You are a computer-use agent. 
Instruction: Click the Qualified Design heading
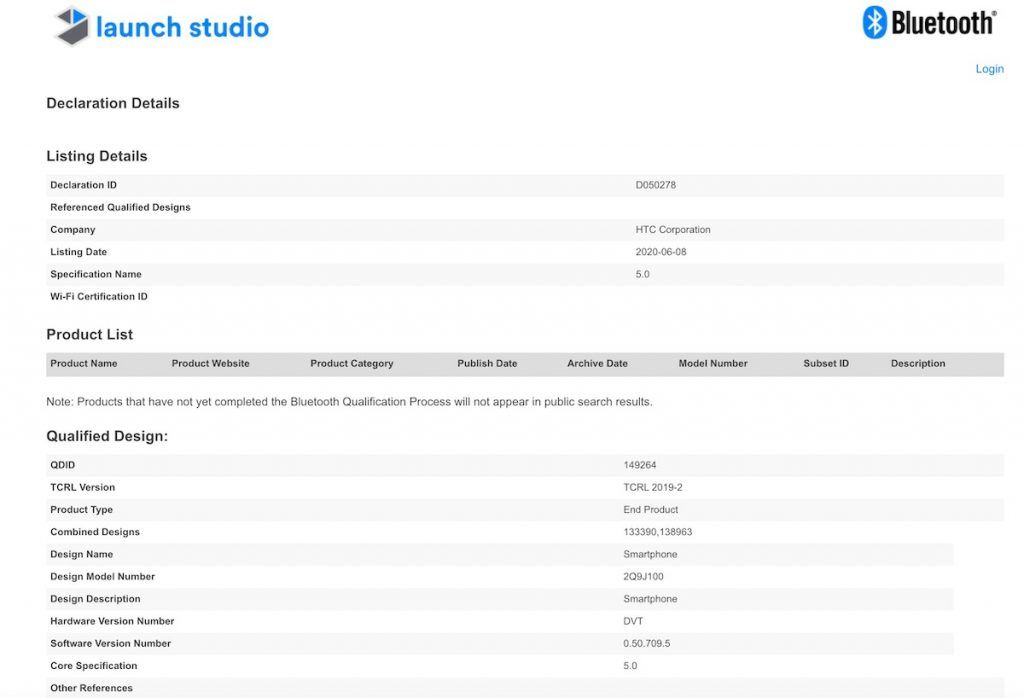point(107,436)
